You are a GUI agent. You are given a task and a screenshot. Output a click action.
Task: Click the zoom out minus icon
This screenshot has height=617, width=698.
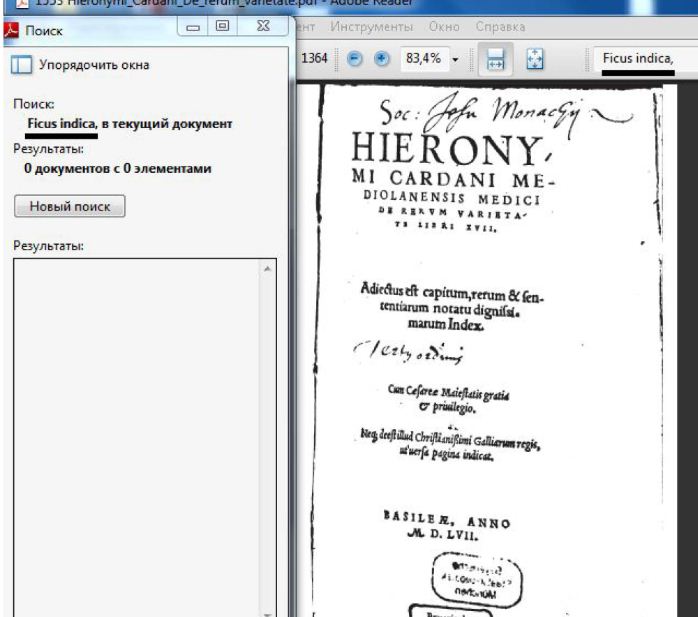tap(356, 60)
